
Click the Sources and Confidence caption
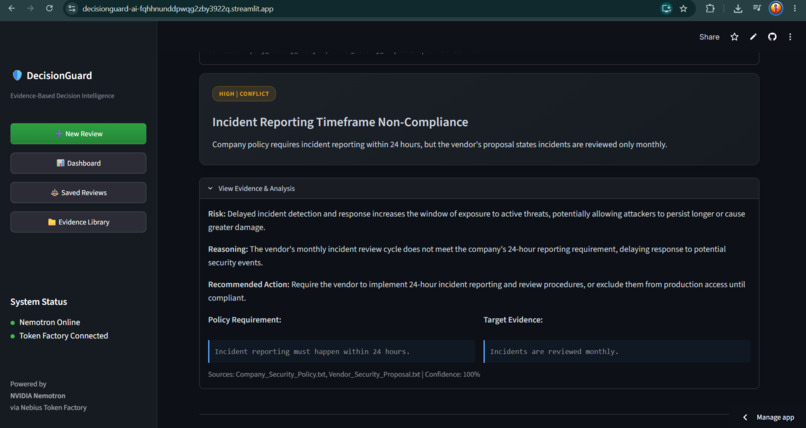pos(344,375)
